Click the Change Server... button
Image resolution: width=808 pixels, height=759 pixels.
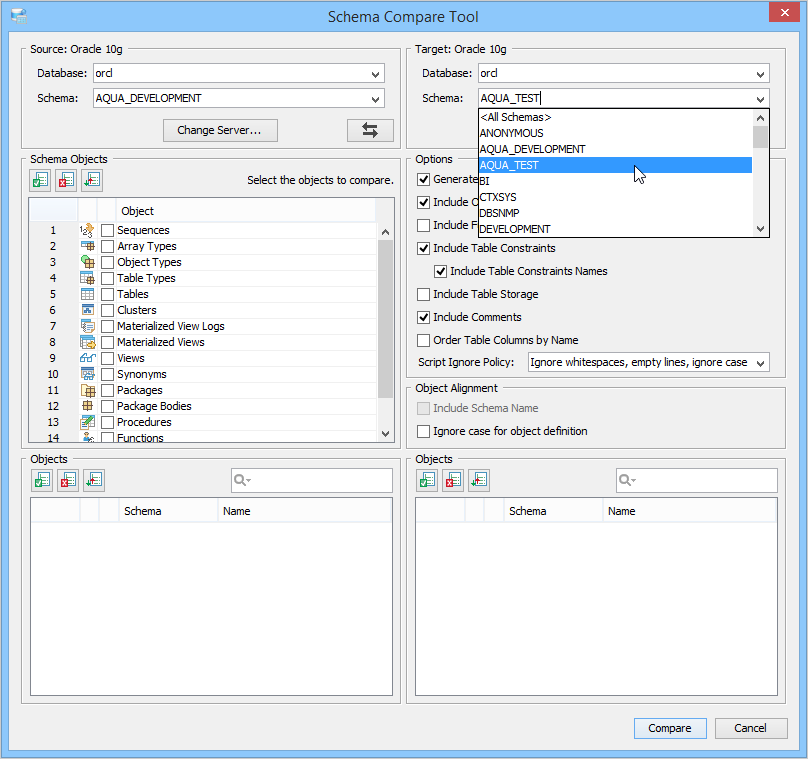pos(220,130)
